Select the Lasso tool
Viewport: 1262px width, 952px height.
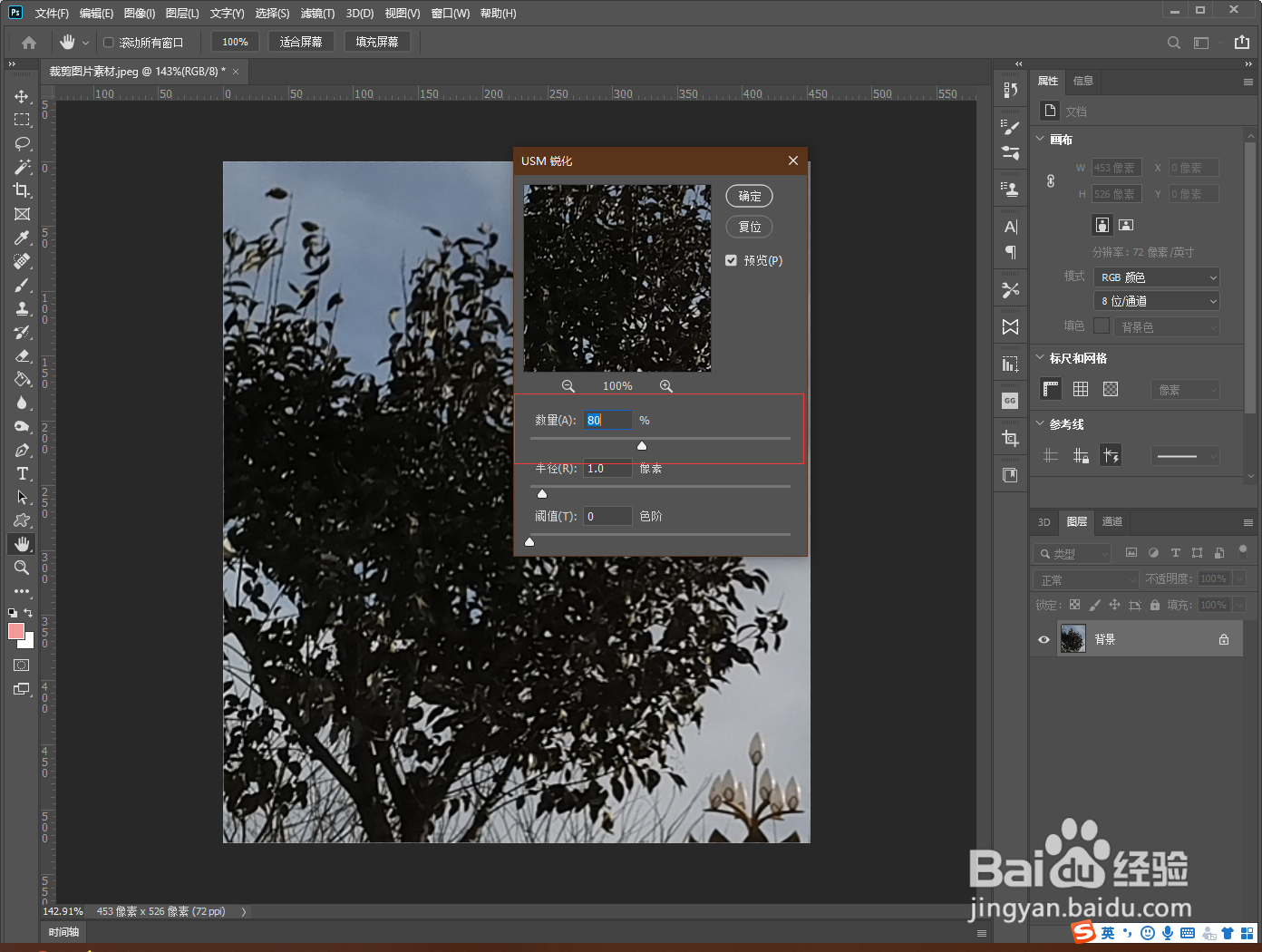[x=22, y=143]
